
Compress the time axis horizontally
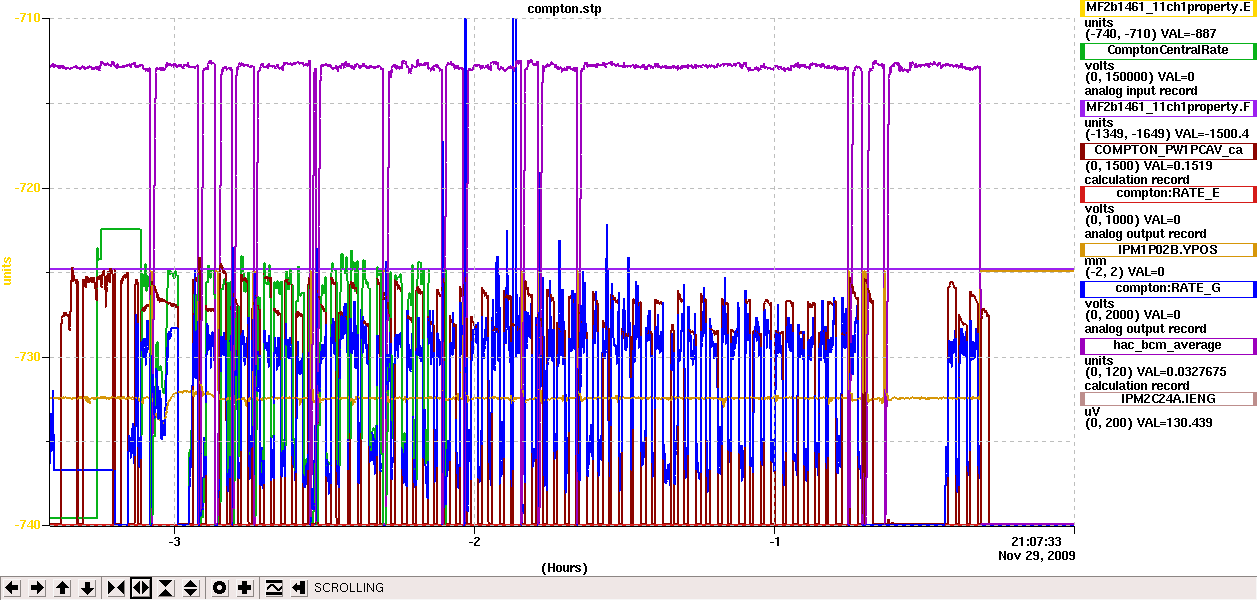click(116, 588)
